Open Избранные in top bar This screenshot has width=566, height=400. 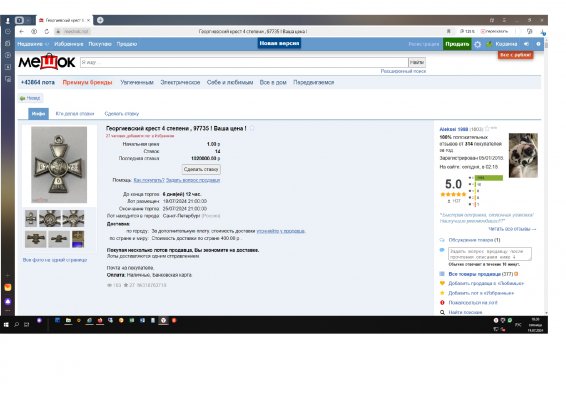(x=69, y=44)
